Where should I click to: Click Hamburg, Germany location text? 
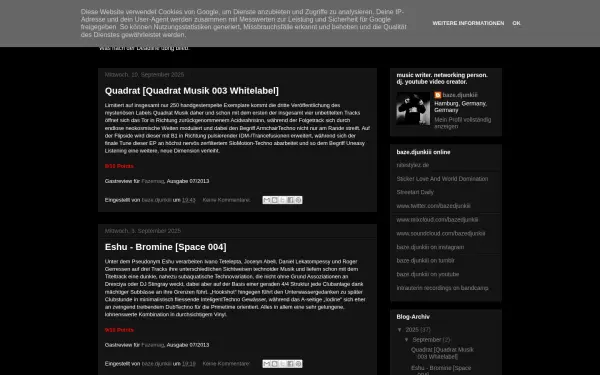point(460,107)
